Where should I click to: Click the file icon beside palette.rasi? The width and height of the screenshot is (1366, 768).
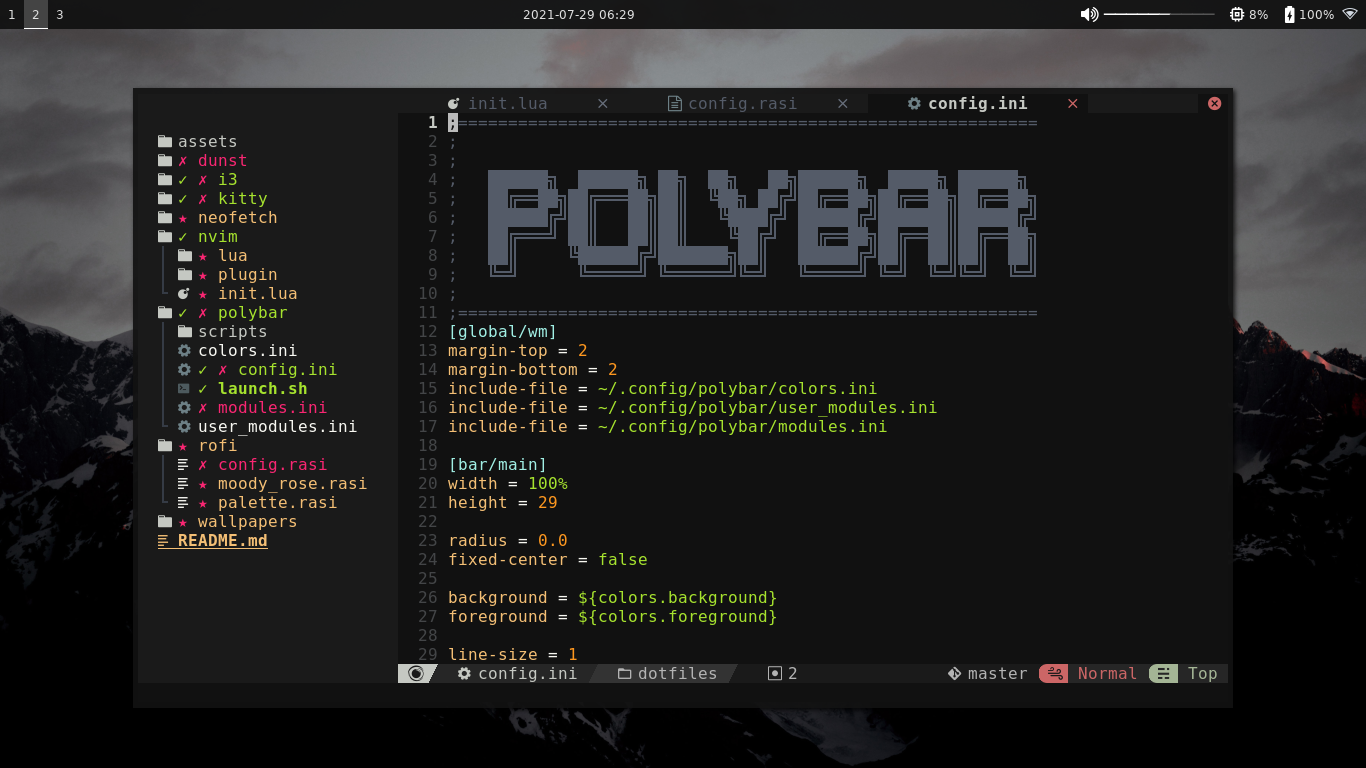click(183, 503)
